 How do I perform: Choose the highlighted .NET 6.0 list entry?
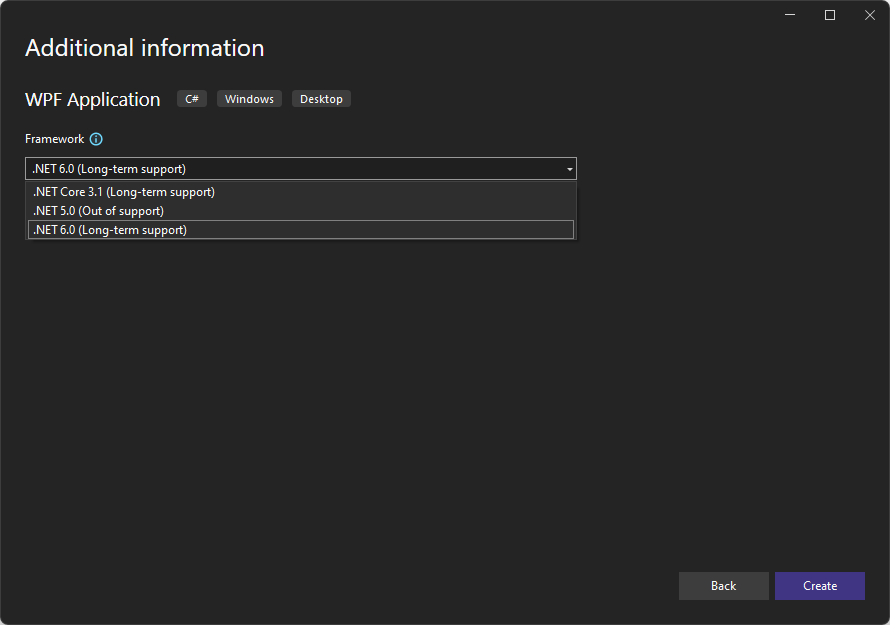point(109,229)
